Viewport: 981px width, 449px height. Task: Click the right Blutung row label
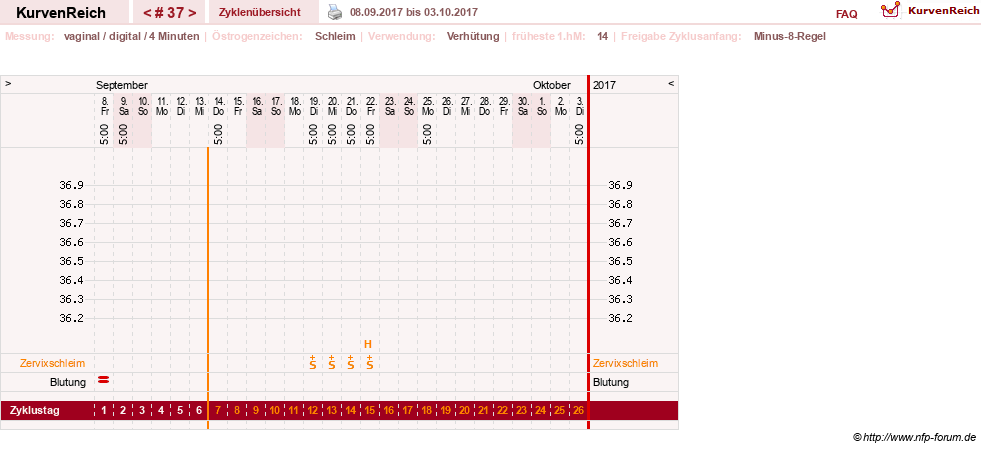pos(611,382)
